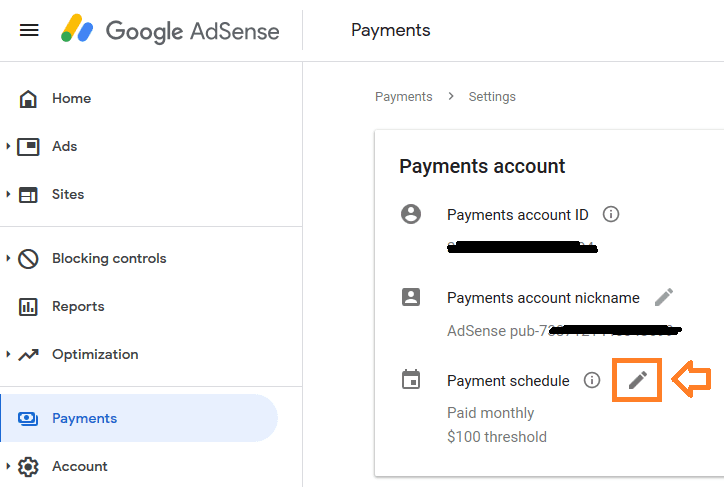Image resolution: width=724 pixels, height=487 pixels.
Task: Open Ads section in sidebar
Action: (65, 146)
